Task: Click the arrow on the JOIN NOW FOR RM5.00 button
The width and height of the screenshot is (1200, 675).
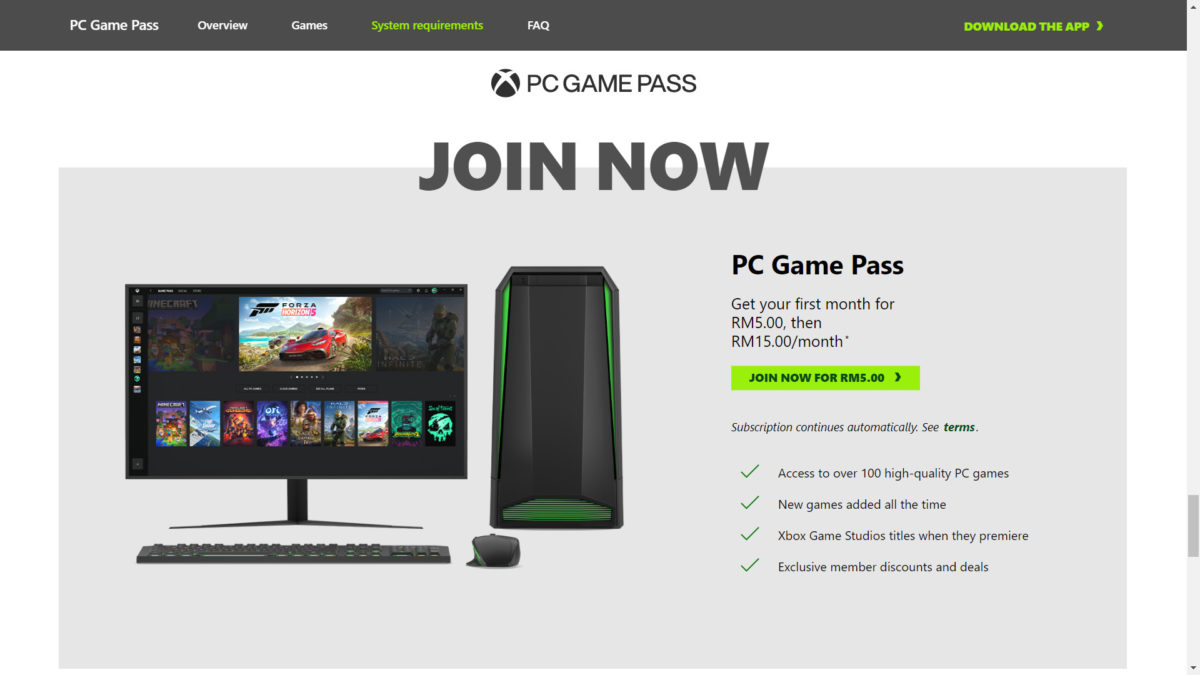Action: 898,377
